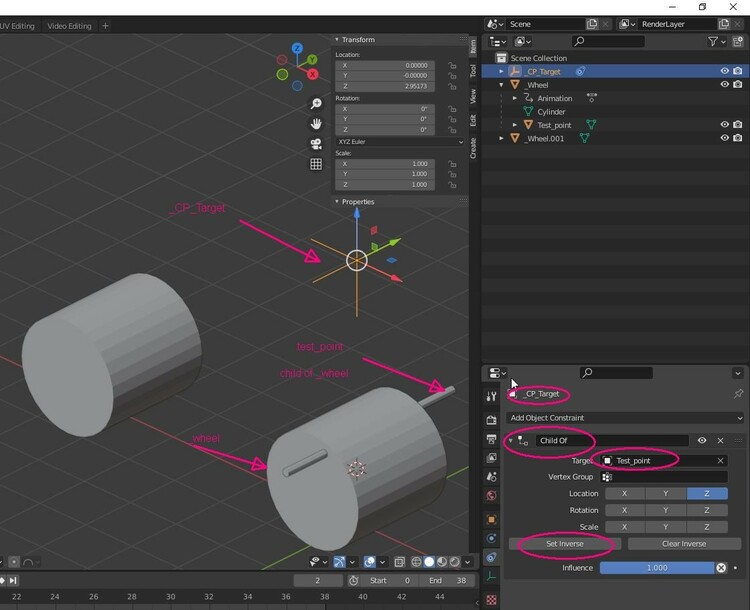750x610 pixels.
Task: Switch orthographic perspective with grid icon
Action: coord(316,164)
